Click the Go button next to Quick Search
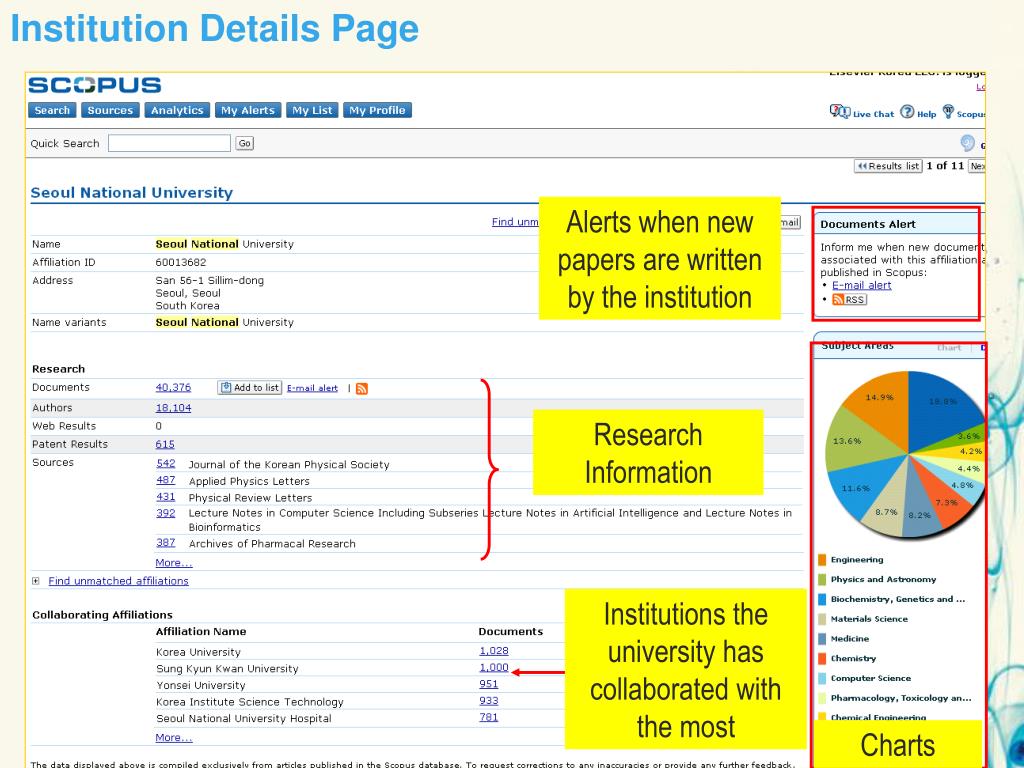Viewport: 1024px width, 768px height. [x=245, y=143]
